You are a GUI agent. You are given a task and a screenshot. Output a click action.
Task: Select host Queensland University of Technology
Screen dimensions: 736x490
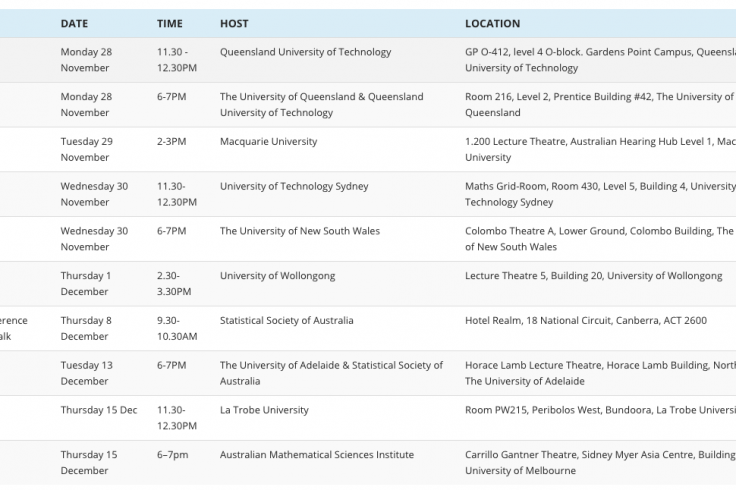pos(306,52)
